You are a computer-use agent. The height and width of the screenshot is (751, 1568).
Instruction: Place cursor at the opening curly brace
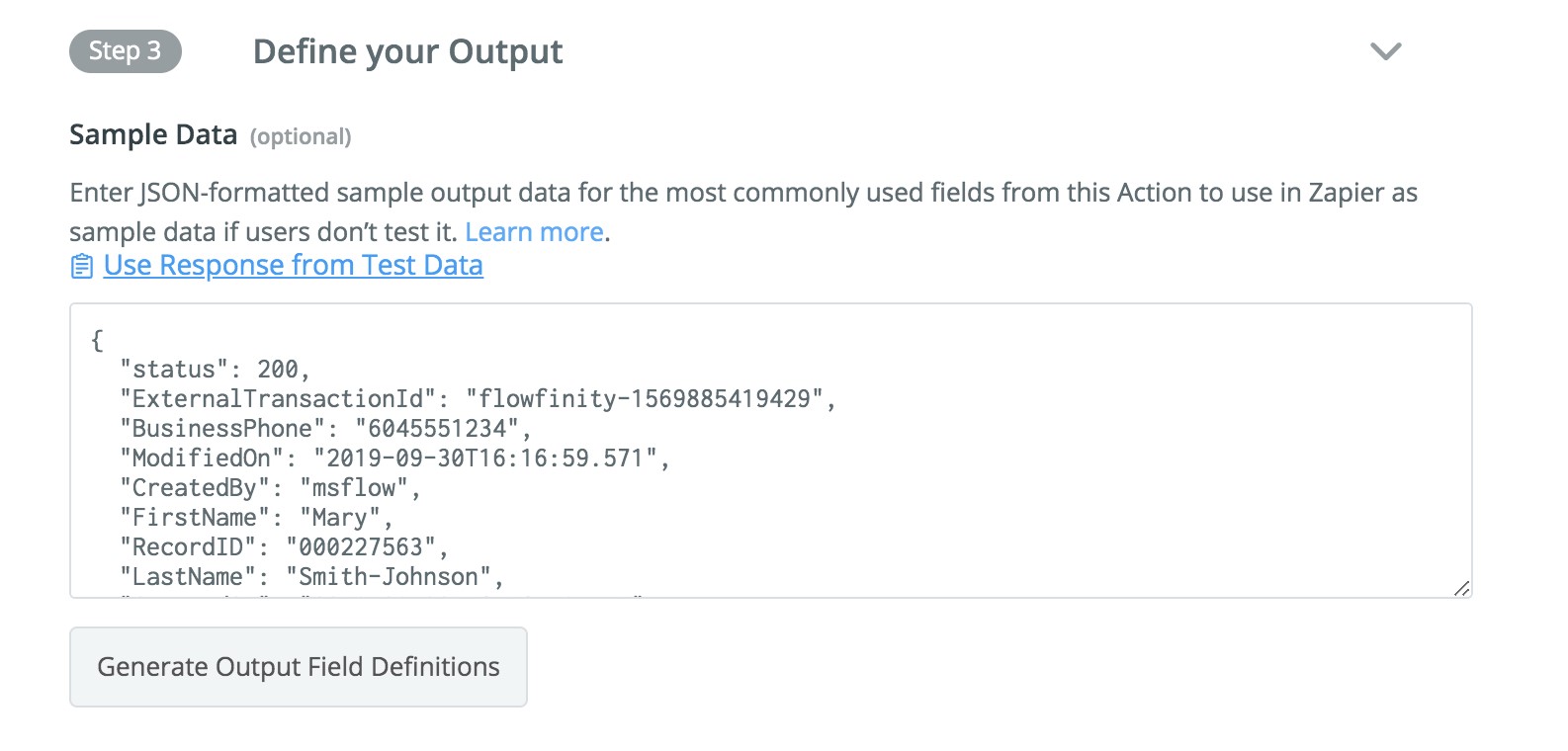click(97, 340)
